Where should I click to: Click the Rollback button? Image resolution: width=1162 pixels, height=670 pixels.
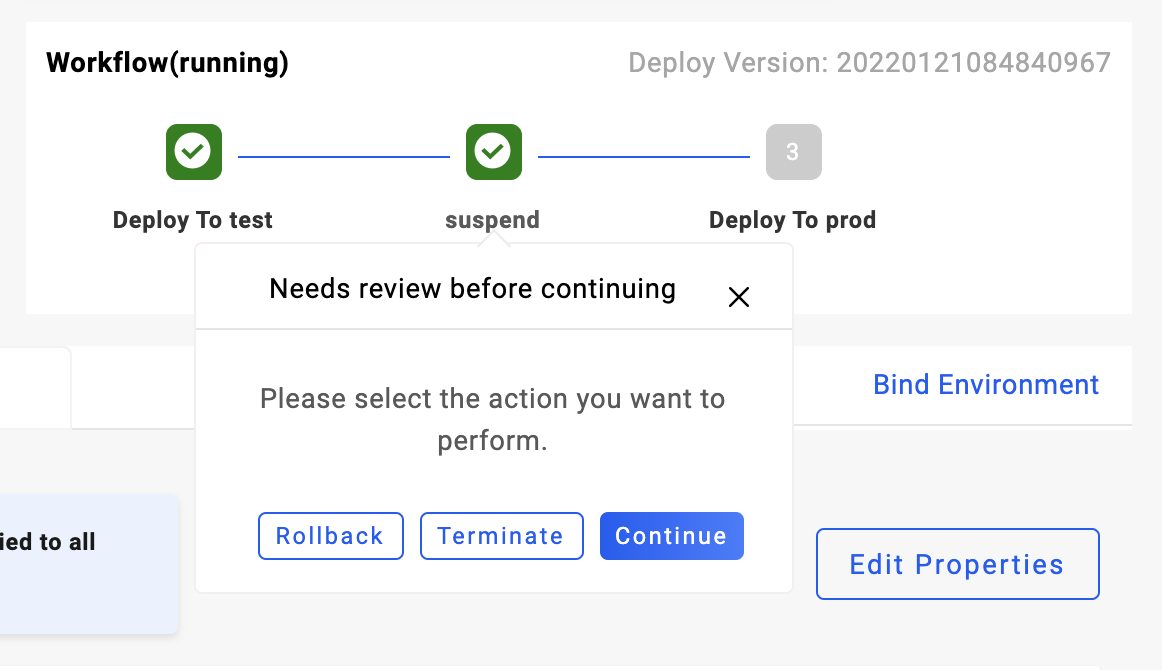330,536
